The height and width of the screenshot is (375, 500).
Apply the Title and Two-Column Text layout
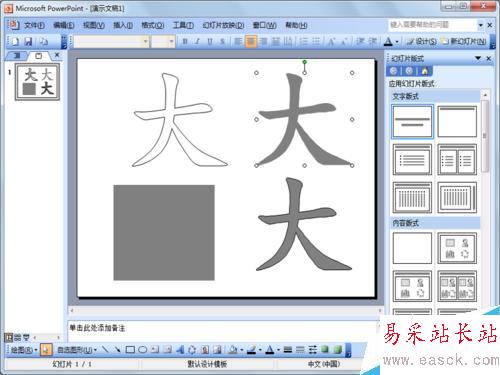pyautogui.click(x=457, y=160)
